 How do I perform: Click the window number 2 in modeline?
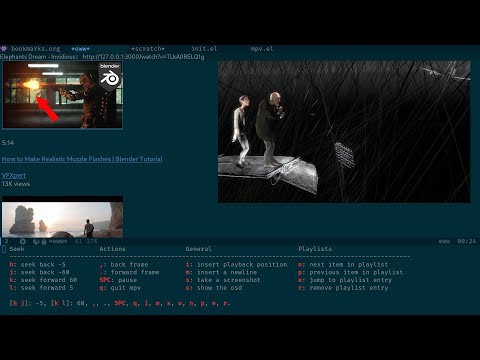point(7,241)
